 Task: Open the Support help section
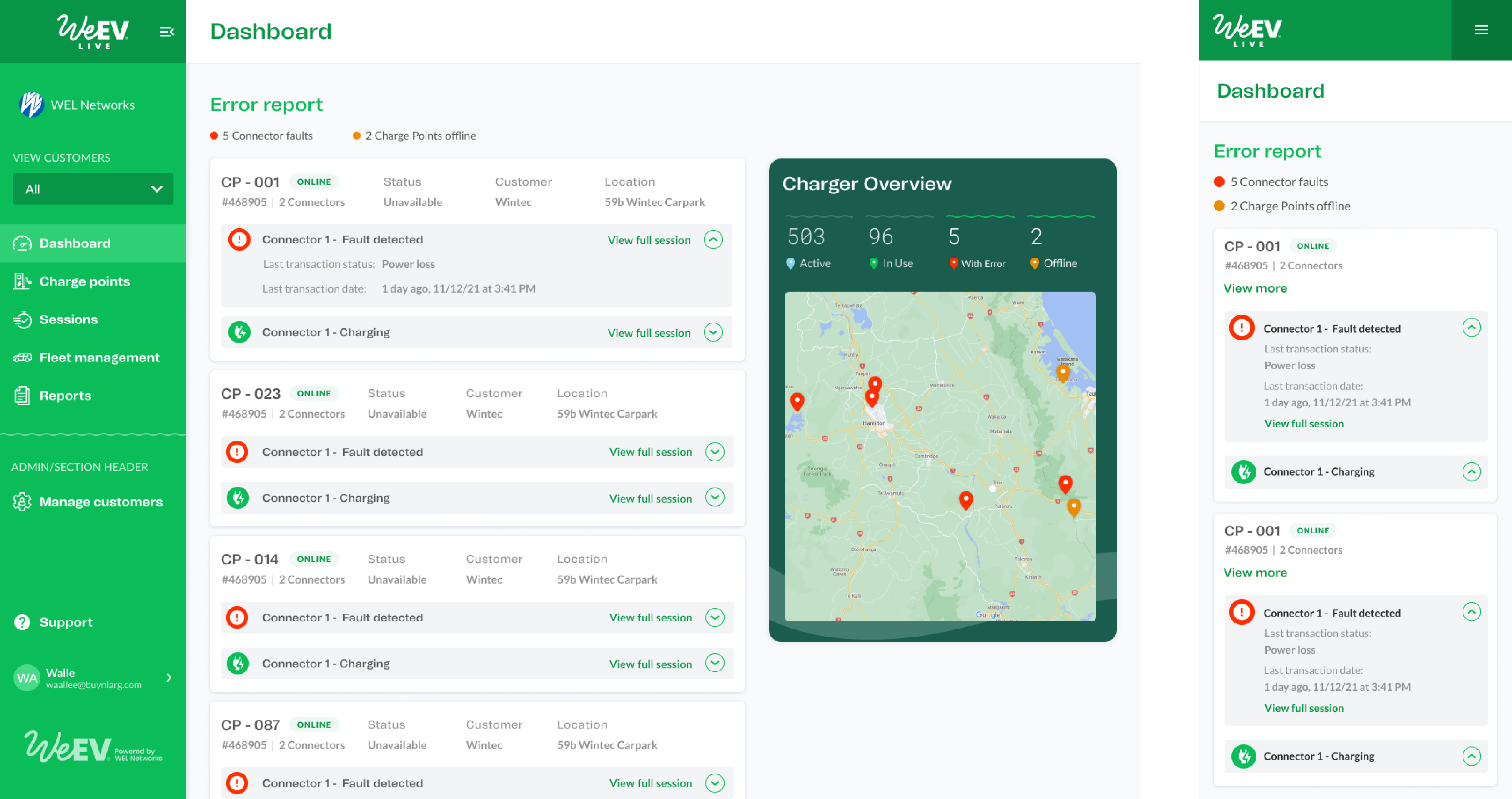tap(65, 622)
